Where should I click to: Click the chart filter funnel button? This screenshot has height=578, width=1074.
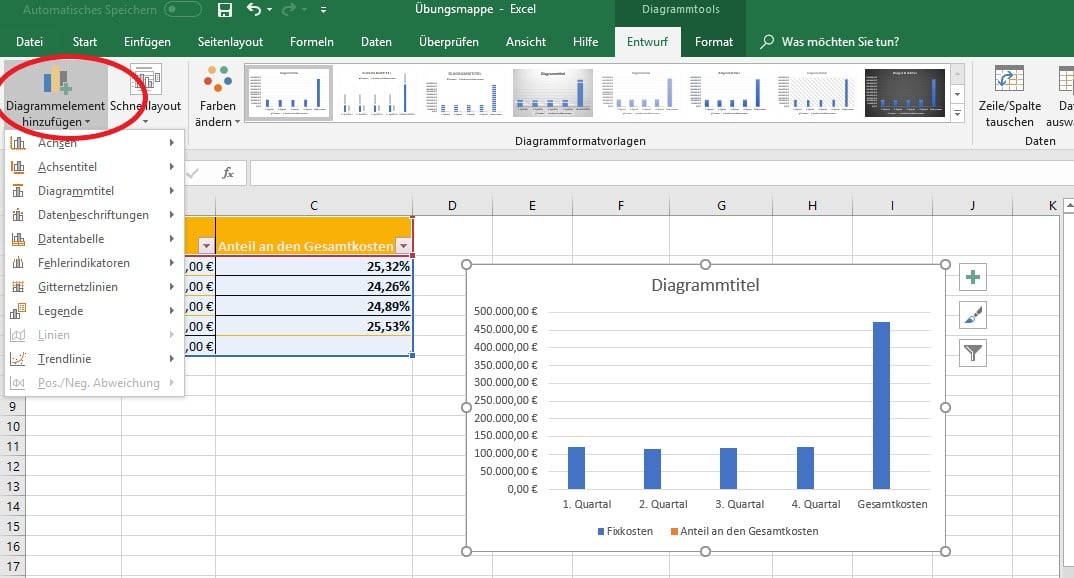click(973, 353)
